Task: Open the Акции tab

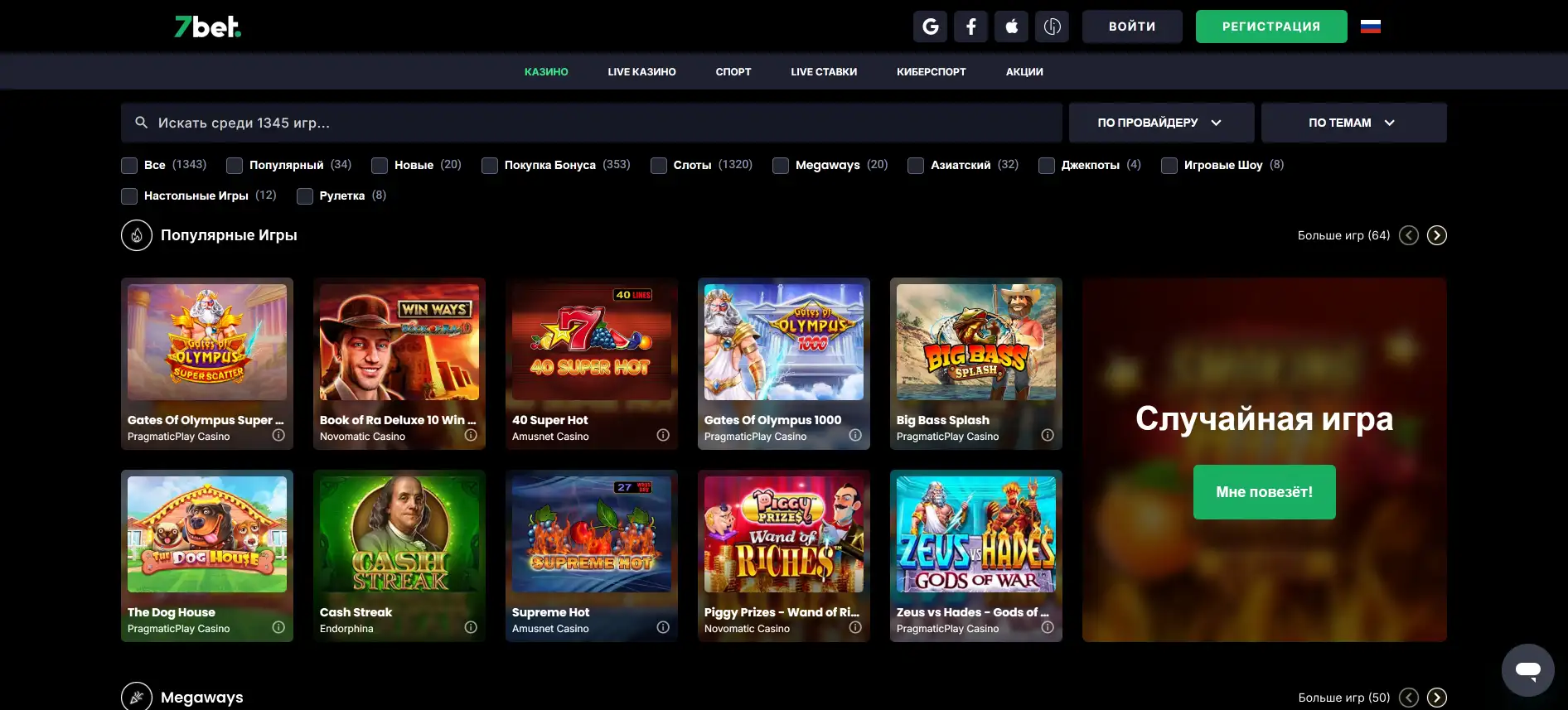Action: coord(1024,72)
